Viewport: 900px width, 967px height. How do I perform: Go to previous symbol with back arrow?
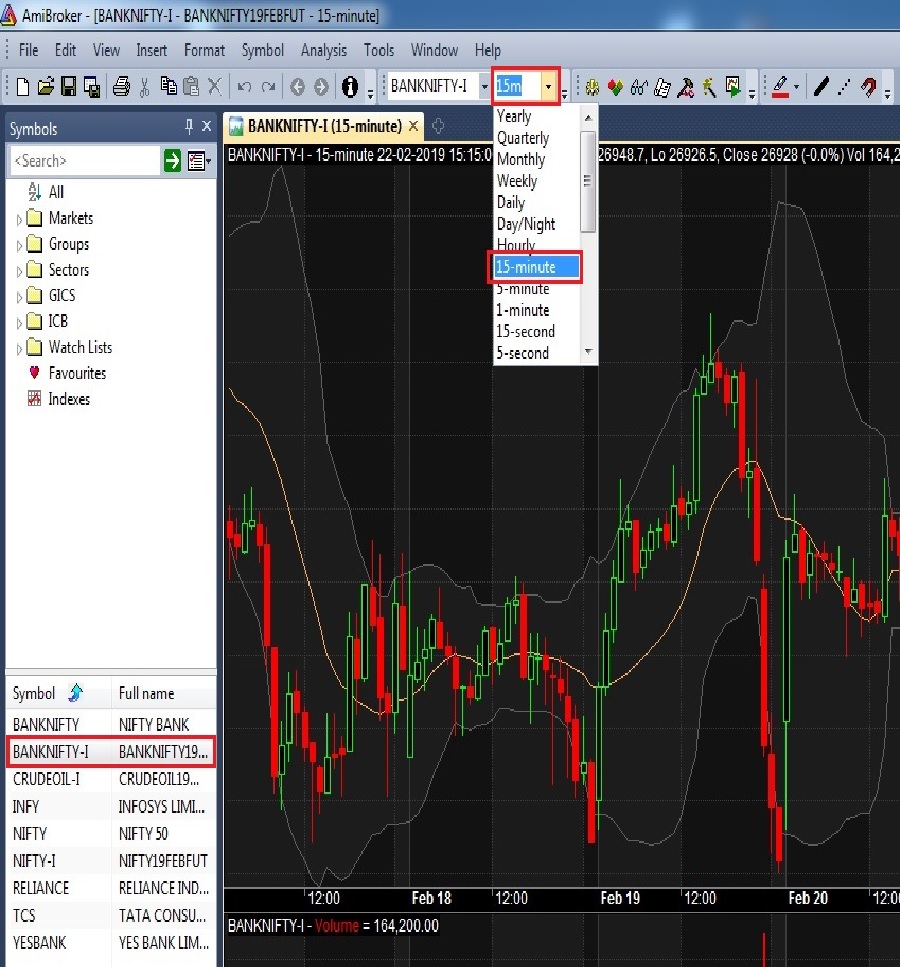coord(297,87)
